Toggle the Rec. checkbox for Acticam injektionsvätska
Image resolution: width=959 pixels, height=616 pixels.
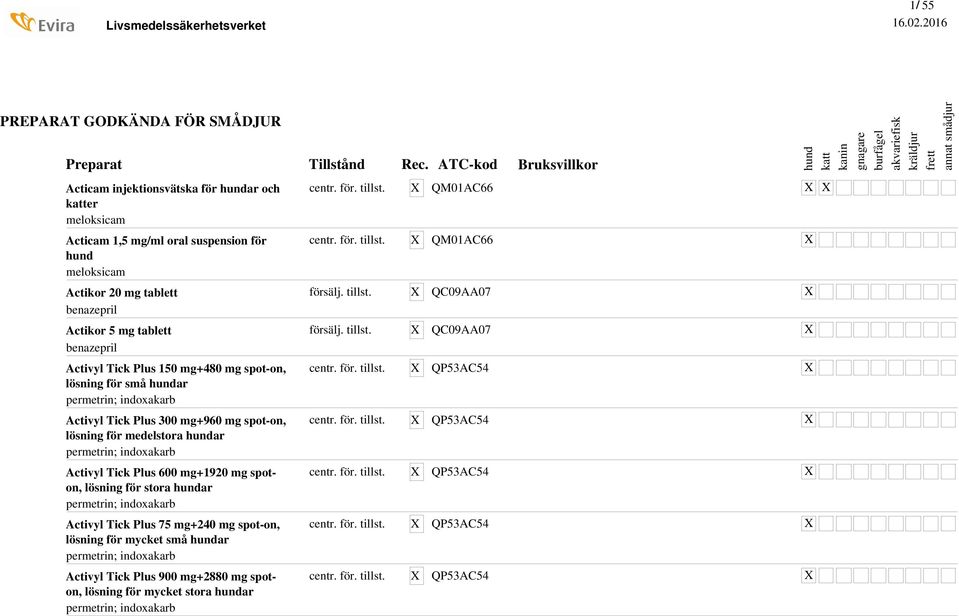pyautogui.click(x=416, y=188)
